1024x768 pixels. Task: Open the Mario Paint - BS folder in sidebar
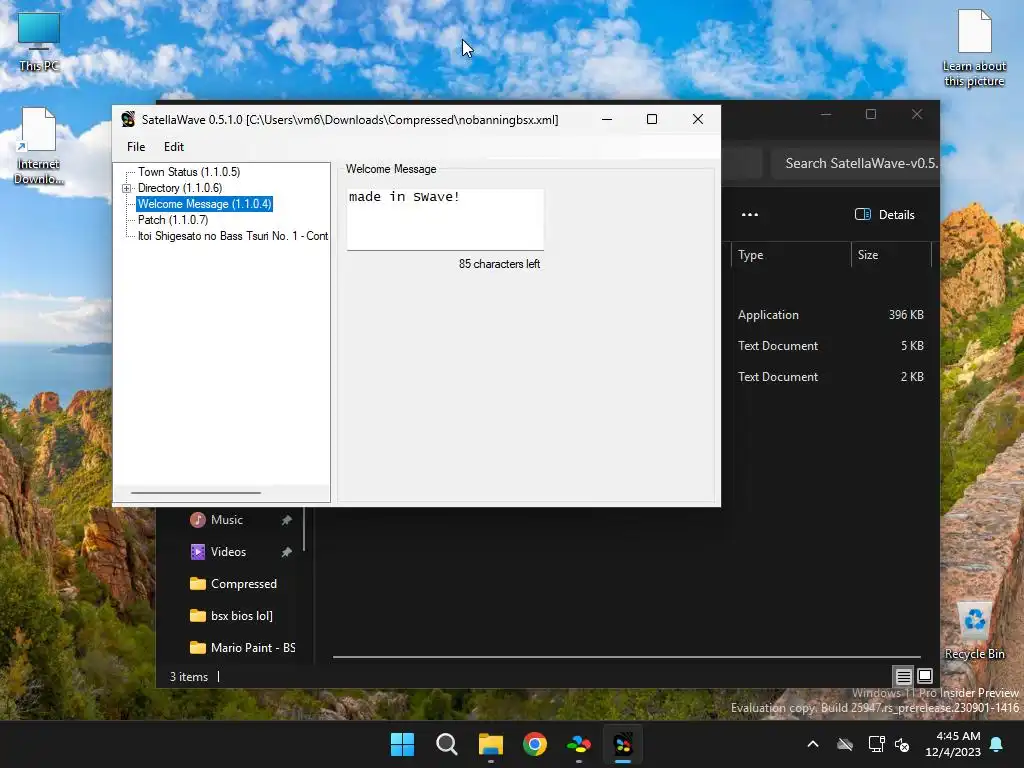(x=243, y=648)
